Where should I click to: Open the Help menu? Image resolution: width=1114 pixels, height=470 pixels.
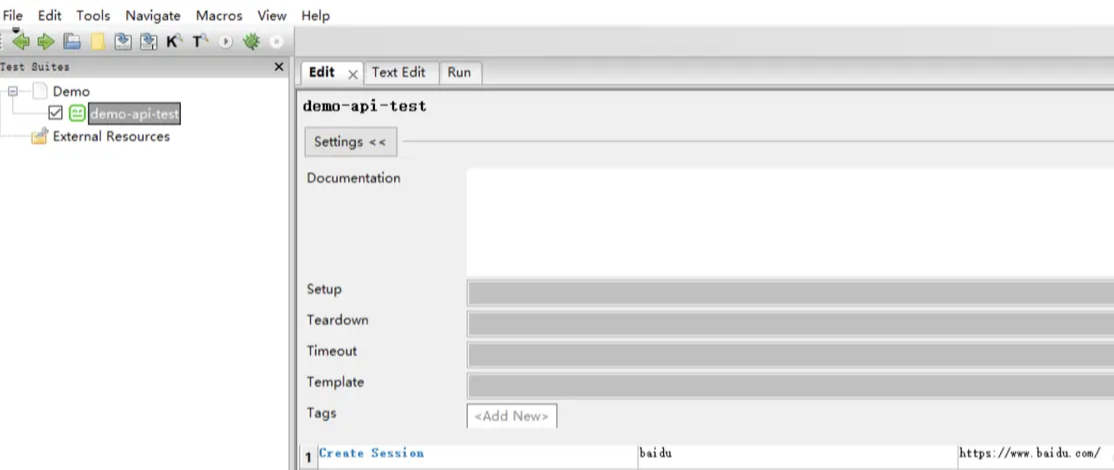click(315, 15)
